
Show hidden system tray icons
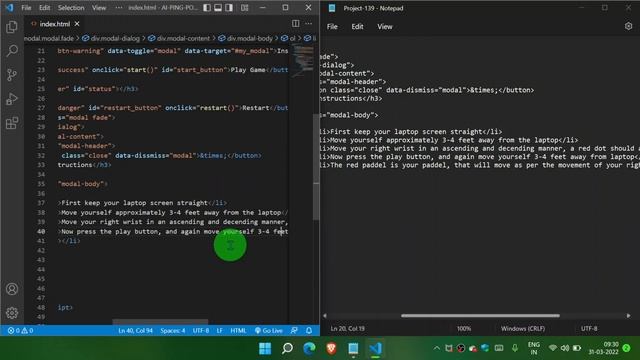point(436,348)
